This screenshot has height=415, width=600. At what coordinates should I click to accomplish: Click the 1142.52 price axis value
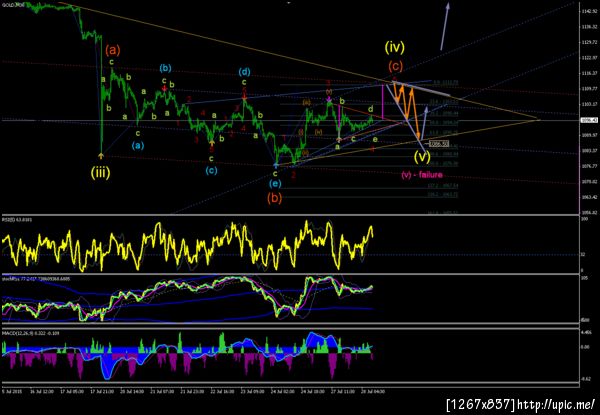[589, 12]
